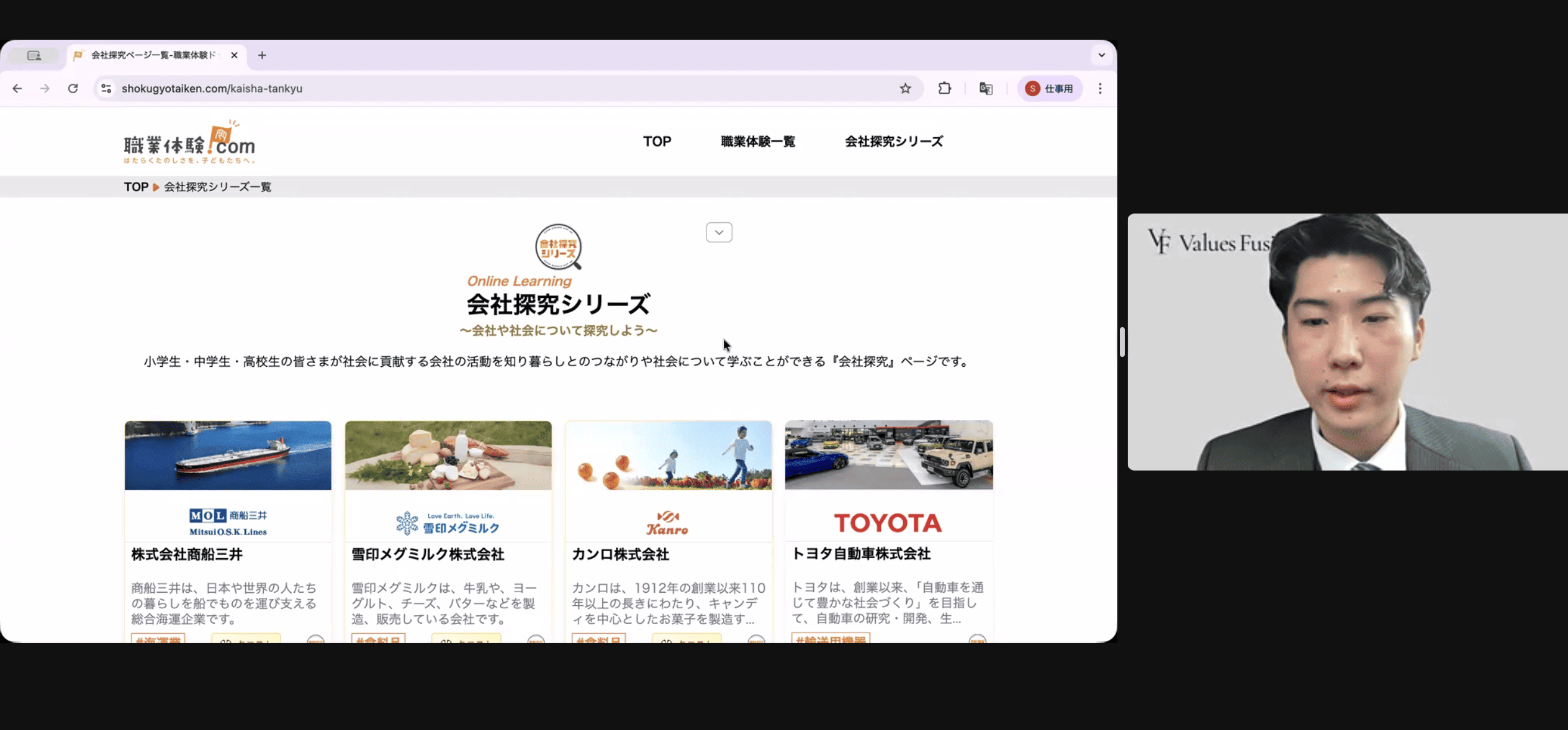1568x730 pixels.
Task: Click the 職業体験.com site logo
Action: 189,143
